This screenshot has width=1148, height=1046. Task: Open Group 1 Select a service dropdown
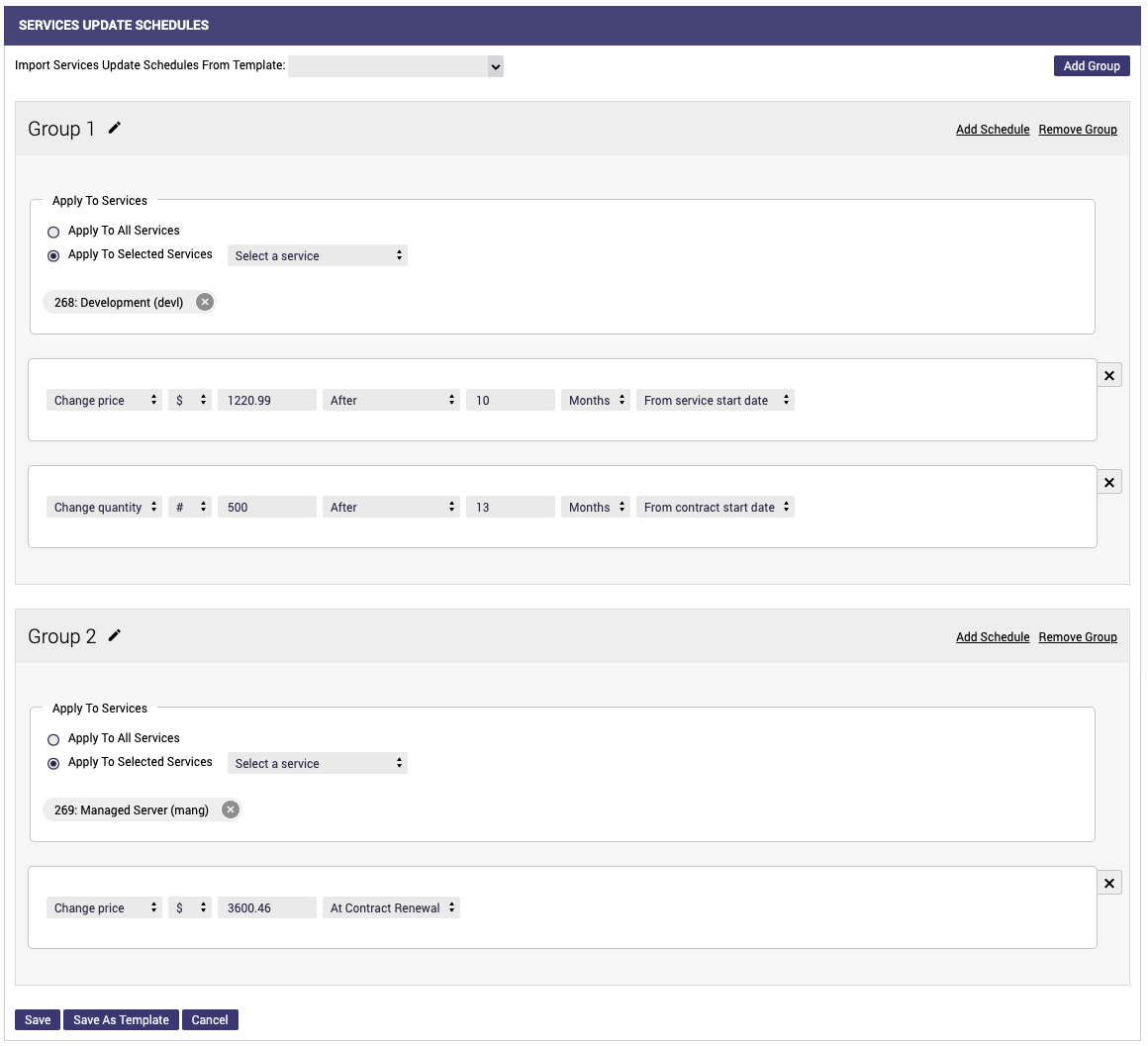[x=317, y=255]
